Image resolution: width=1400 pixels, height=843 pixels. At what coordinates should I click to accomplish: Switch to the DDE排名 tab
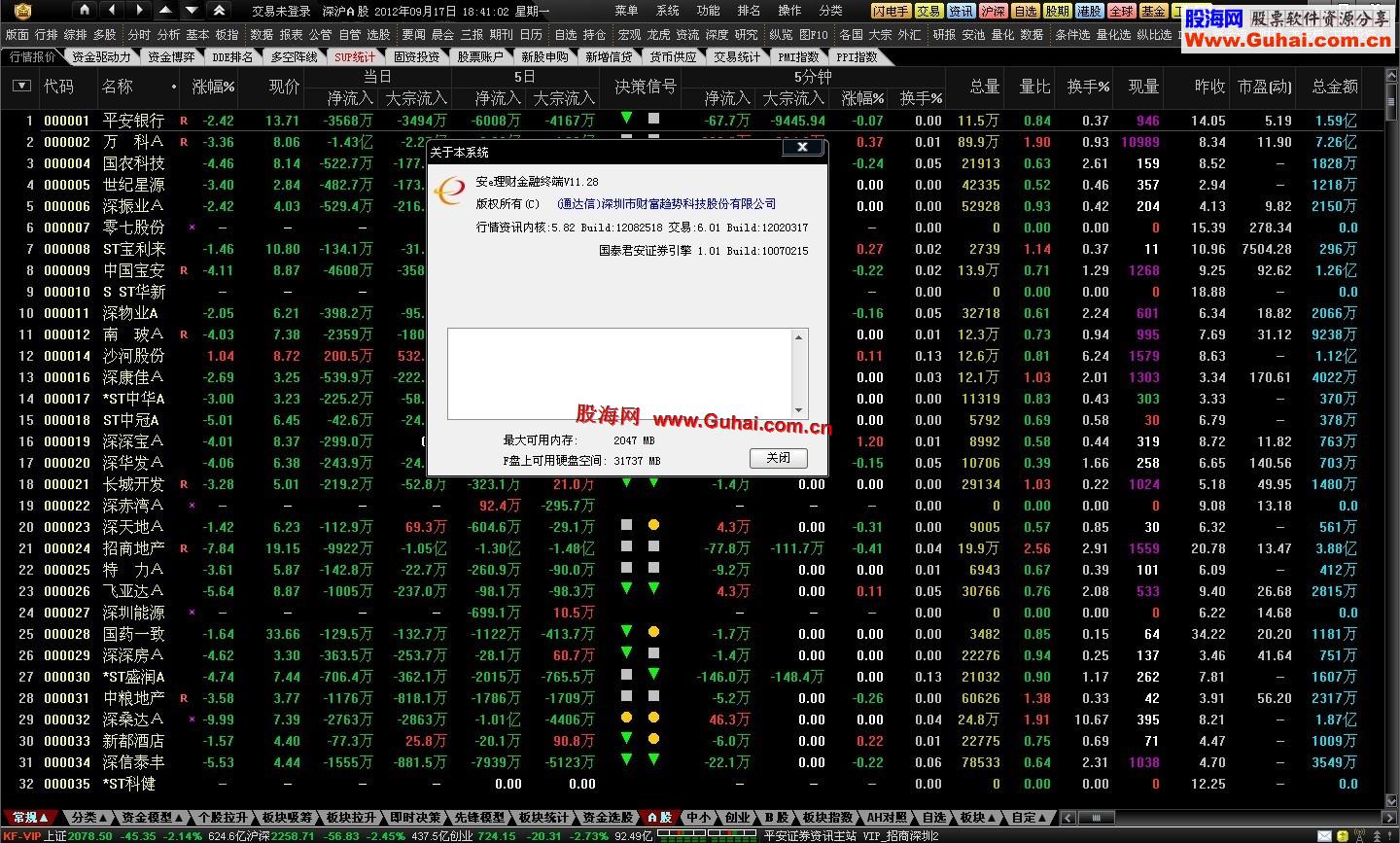232,56
